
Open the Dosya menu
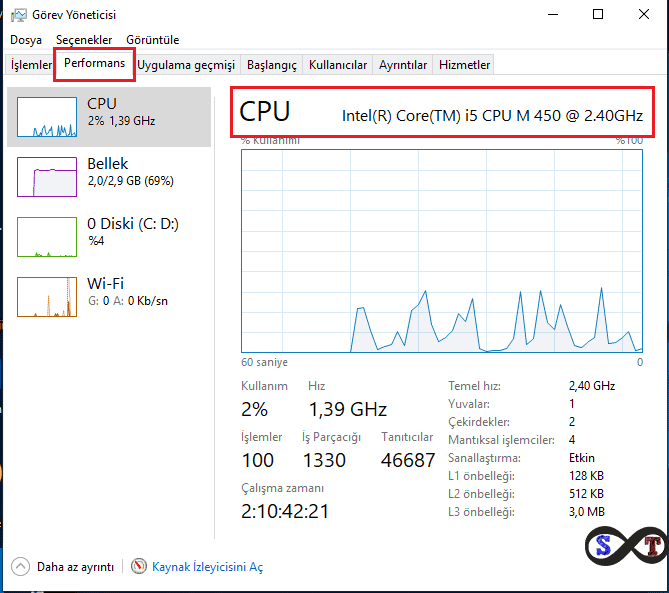[x=26, y=40]
